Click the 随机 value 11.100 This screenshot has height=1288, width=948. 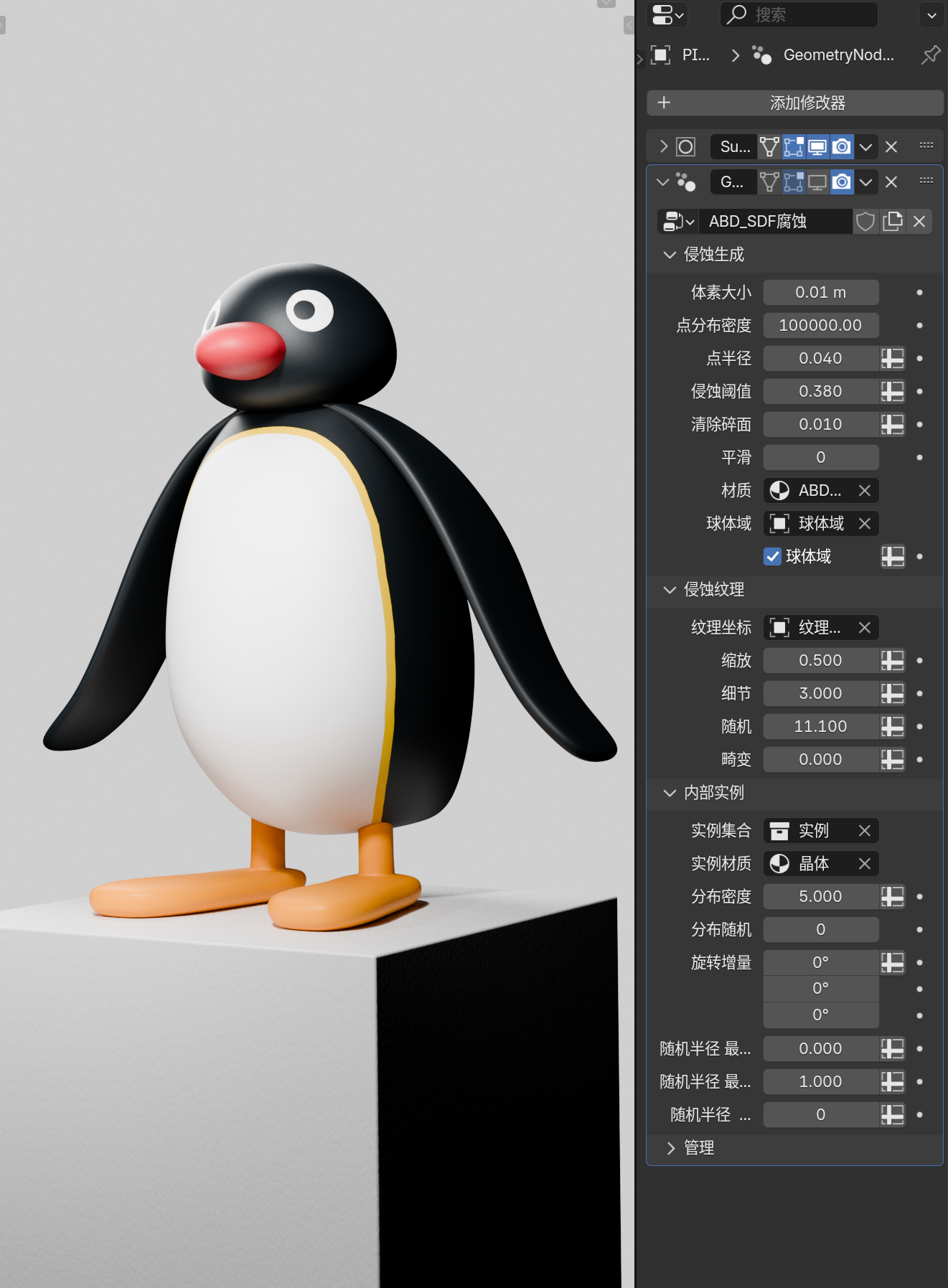(821, 727)
